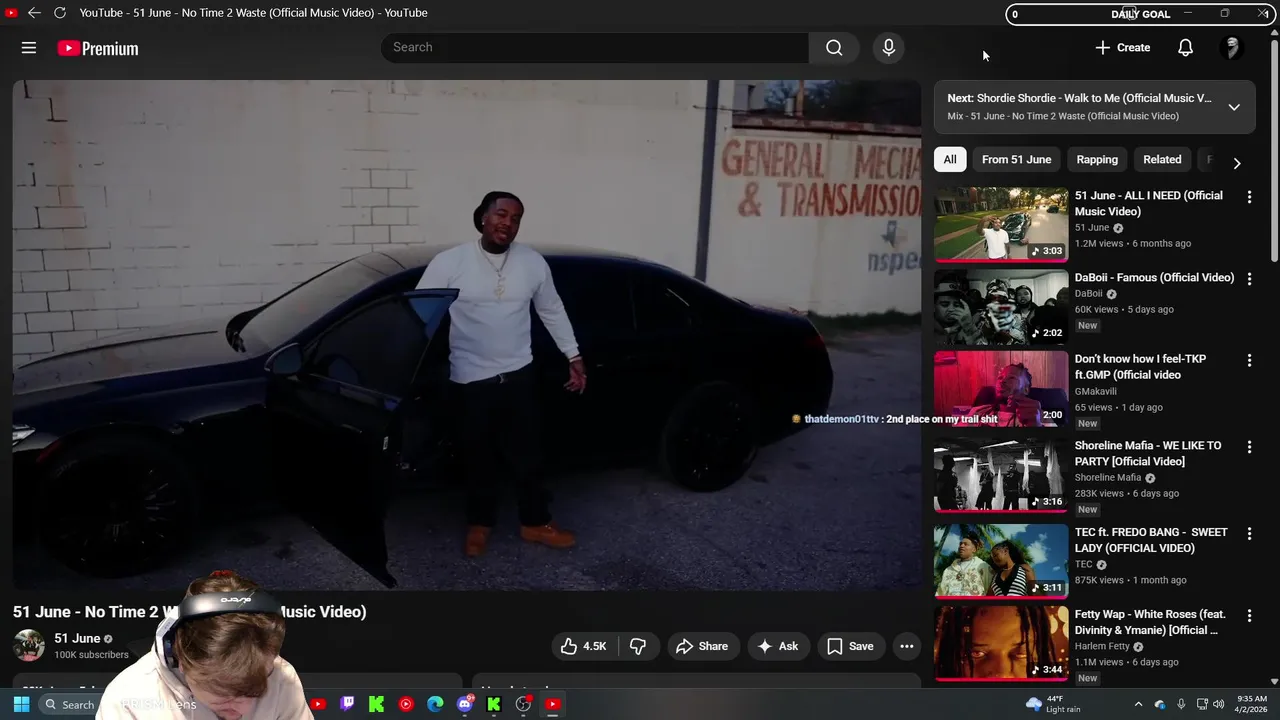This screenshot has height=720, width=1280.
Task: Click the Share button
Action: (x=702, y=646)
